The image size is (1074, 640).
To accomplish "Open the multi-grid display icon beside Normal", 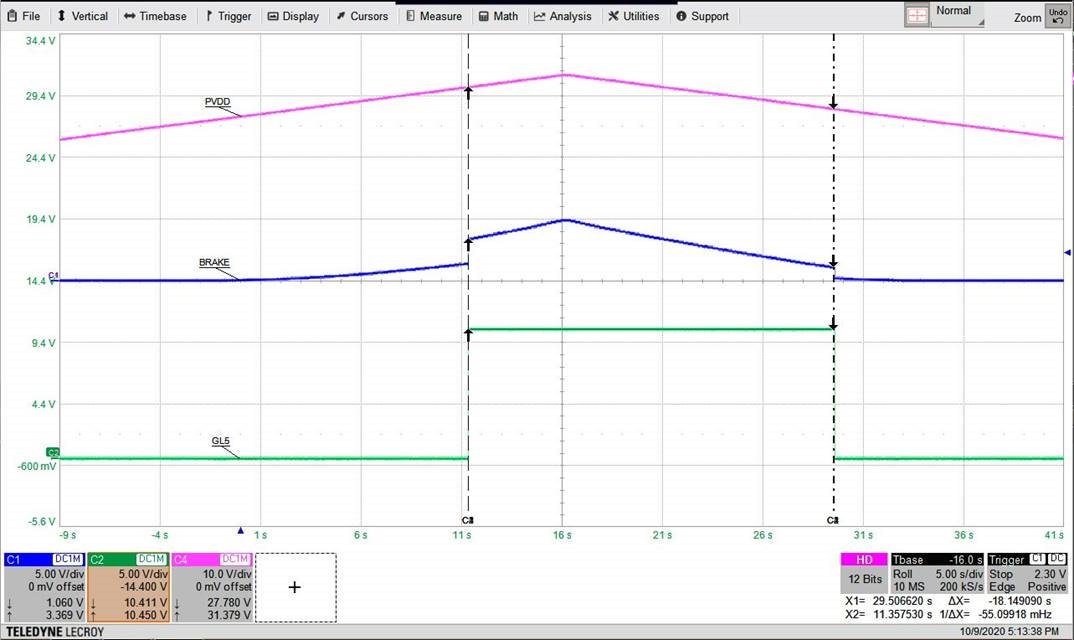I will pos(917,14).
